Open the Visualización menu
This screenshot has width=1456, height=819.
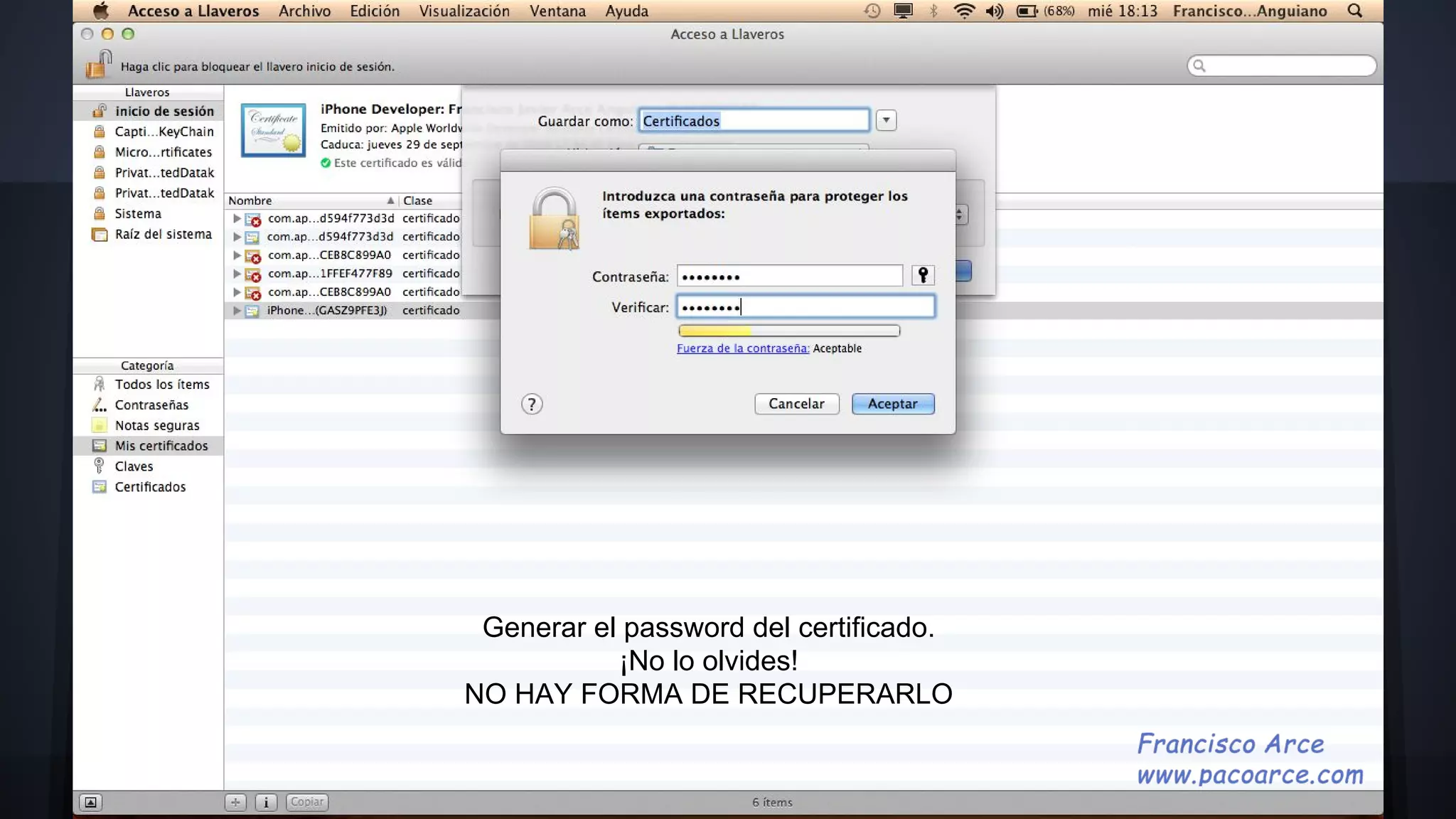tap(464, 11)
